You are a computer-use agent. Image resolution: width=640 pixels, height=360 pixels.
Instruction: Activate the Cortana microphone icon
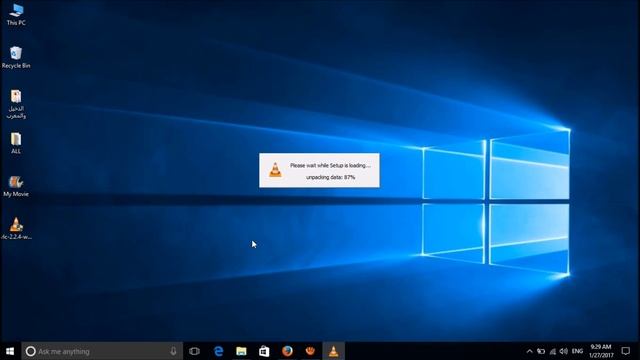pos(173,351)
